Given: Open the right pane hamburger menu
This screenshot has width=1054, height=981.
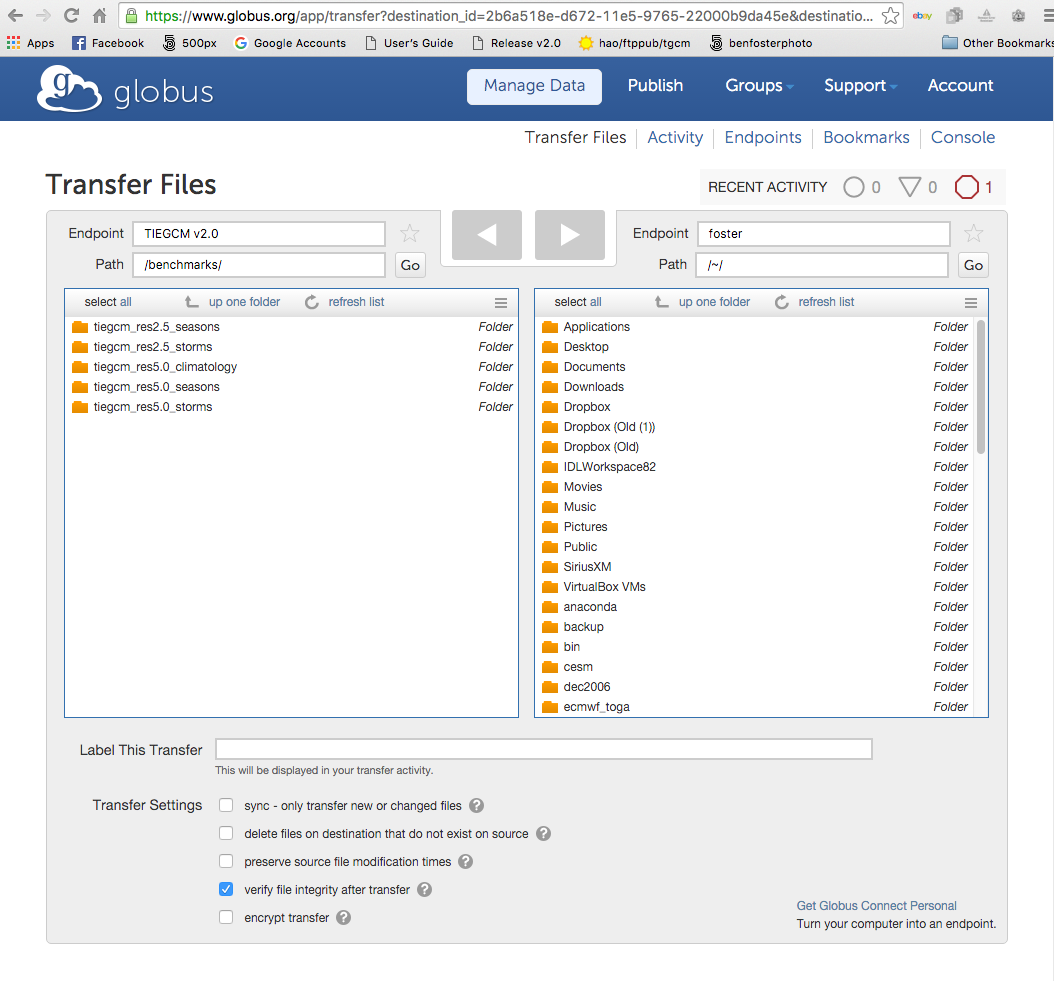Looking at the screenshot, I should click(971, 302).
